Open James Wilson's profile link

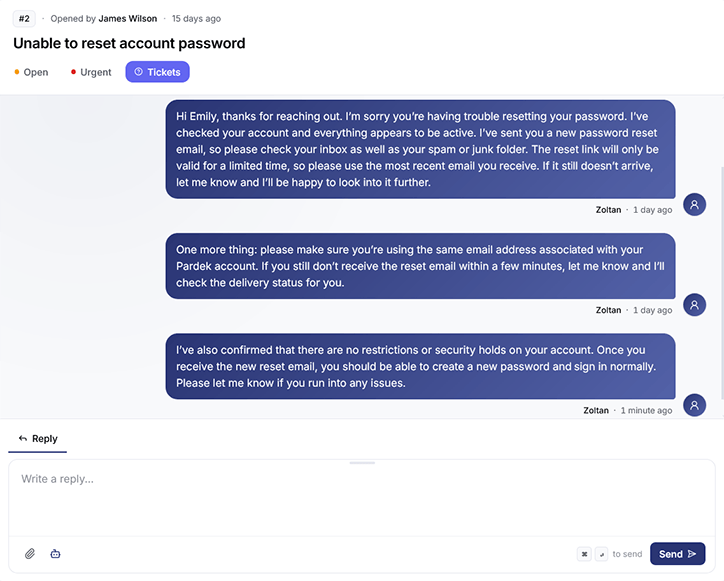(127, 19)
